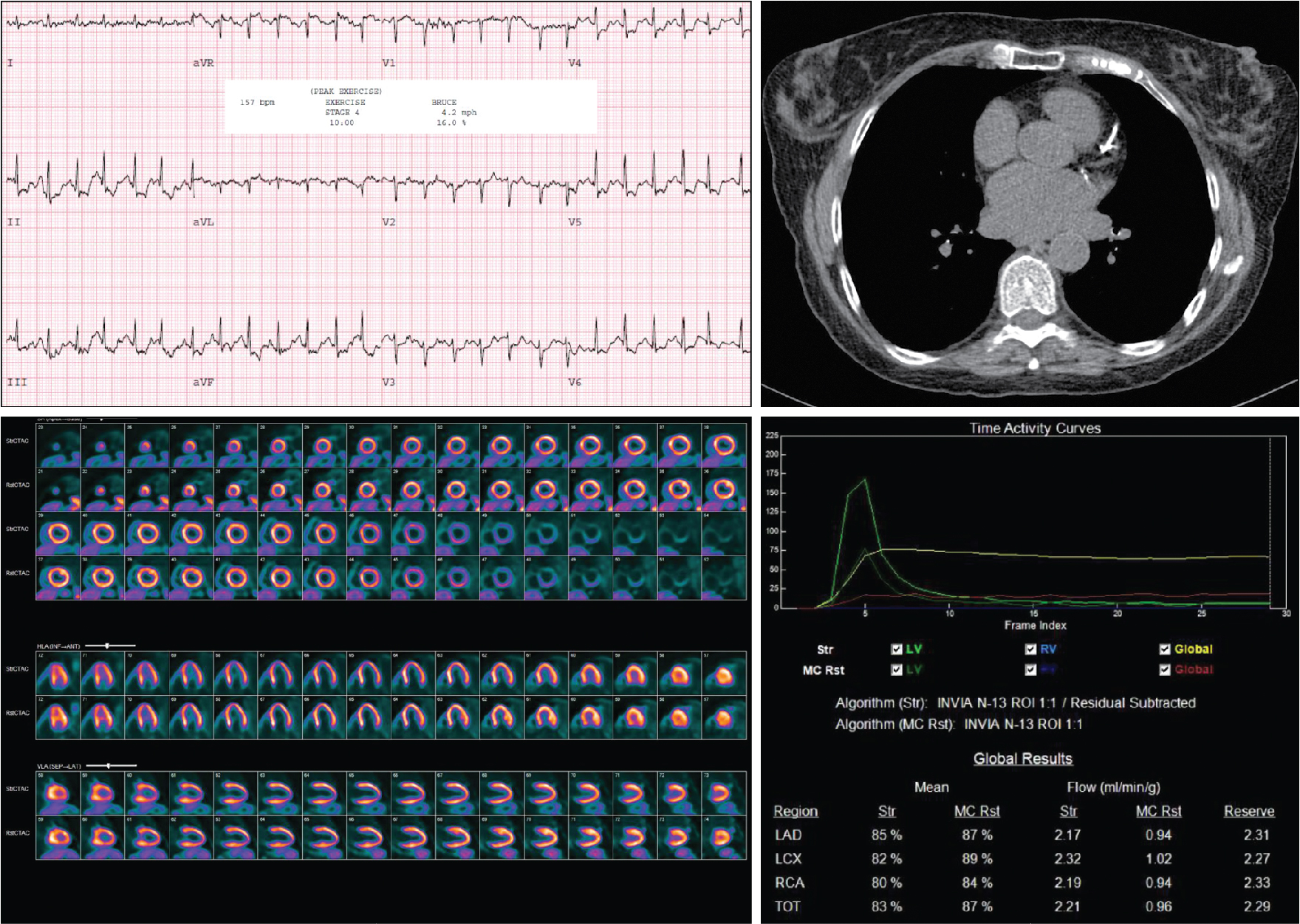The width and height of the screenshot is (1300, 924).
Task: Click the Global Results heading
Action: (x=1022, y=759)
